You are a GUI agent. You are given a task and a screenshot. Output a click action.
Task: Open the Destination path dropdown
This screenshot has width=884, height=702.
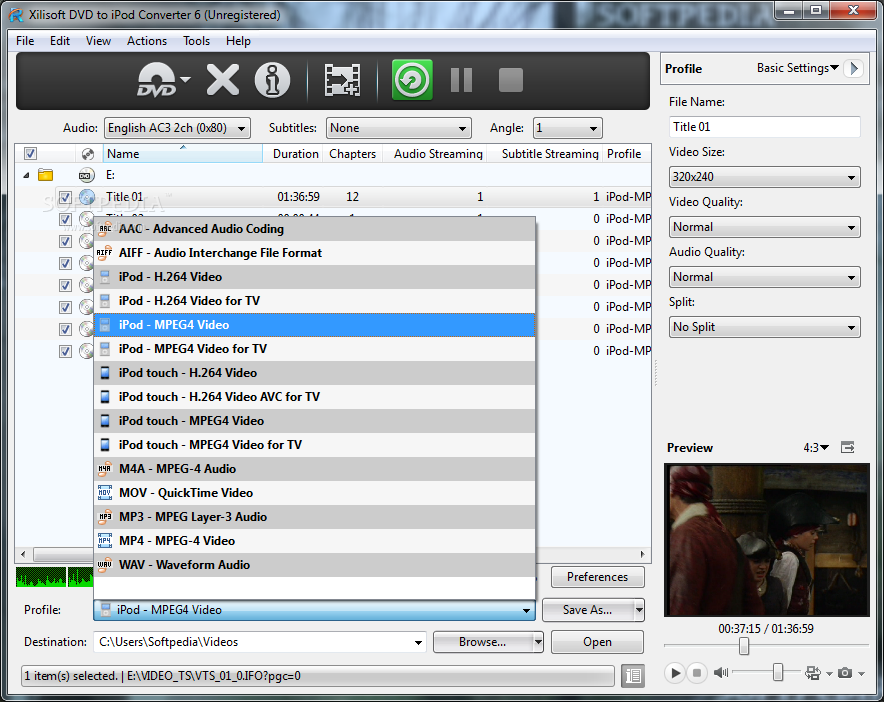pos(418,642)
